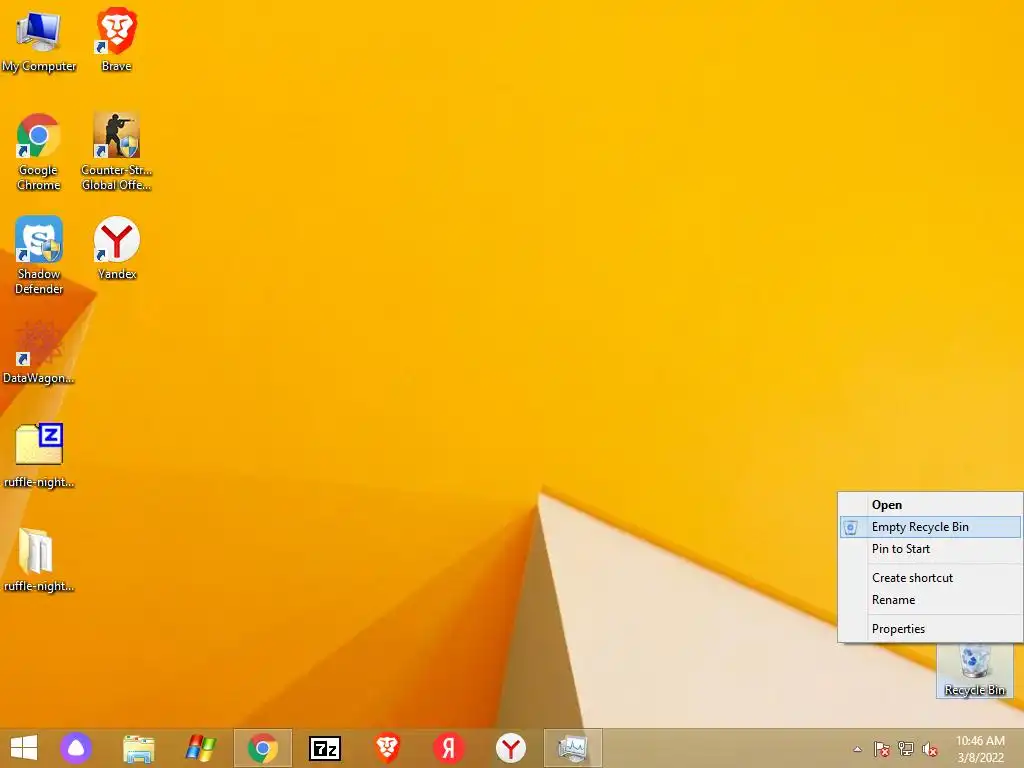Select the Brave desktop shortcut

[116, 38]
